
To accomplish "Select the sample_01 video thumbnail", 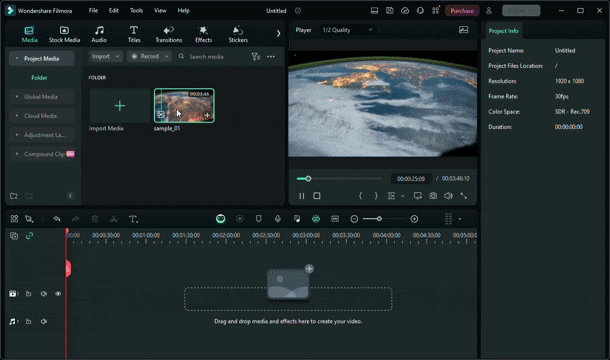I will click(x=184, y=105).
